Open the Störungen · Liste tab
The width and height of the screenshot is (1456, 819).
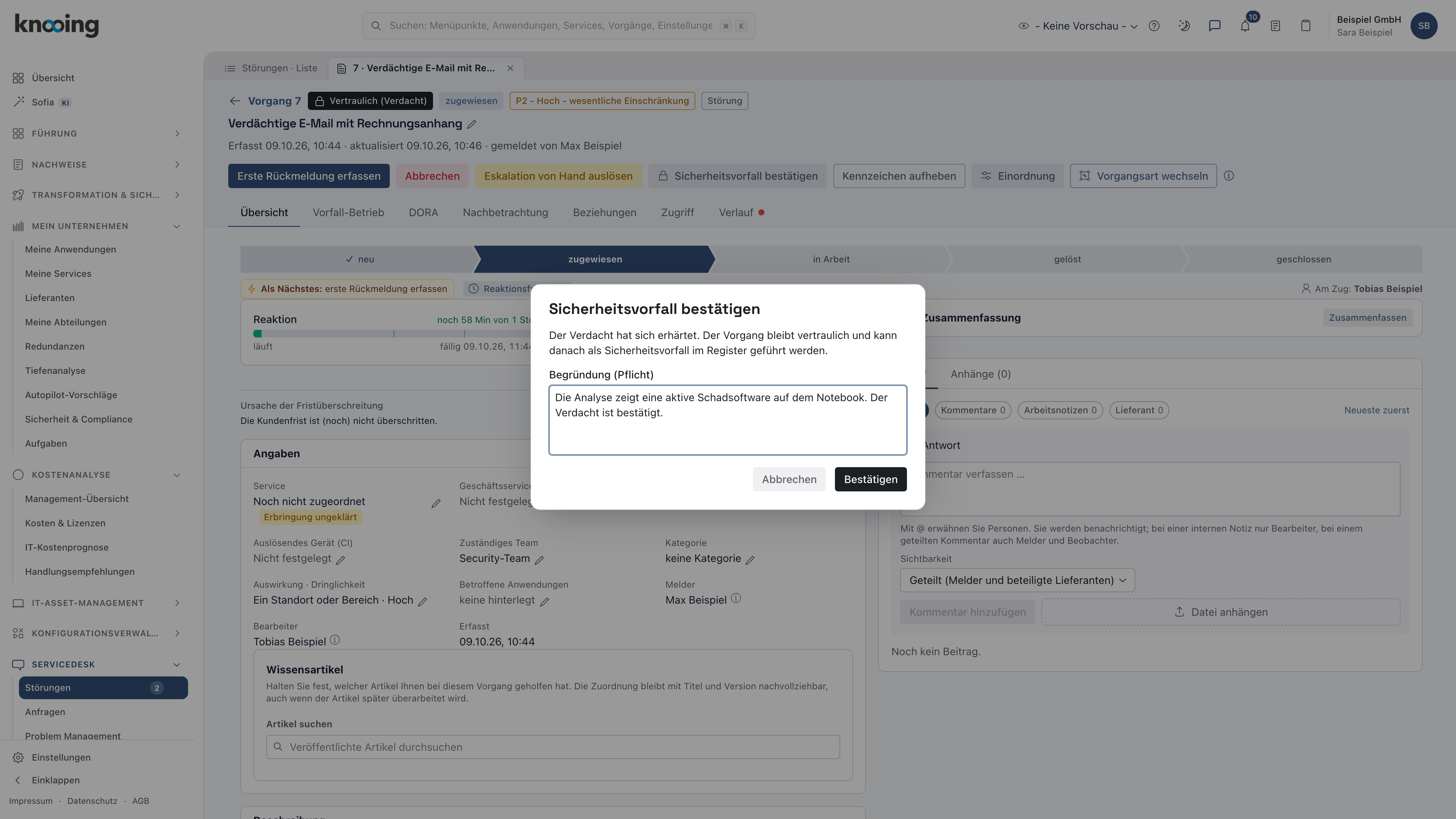click(x=271, y=68)
